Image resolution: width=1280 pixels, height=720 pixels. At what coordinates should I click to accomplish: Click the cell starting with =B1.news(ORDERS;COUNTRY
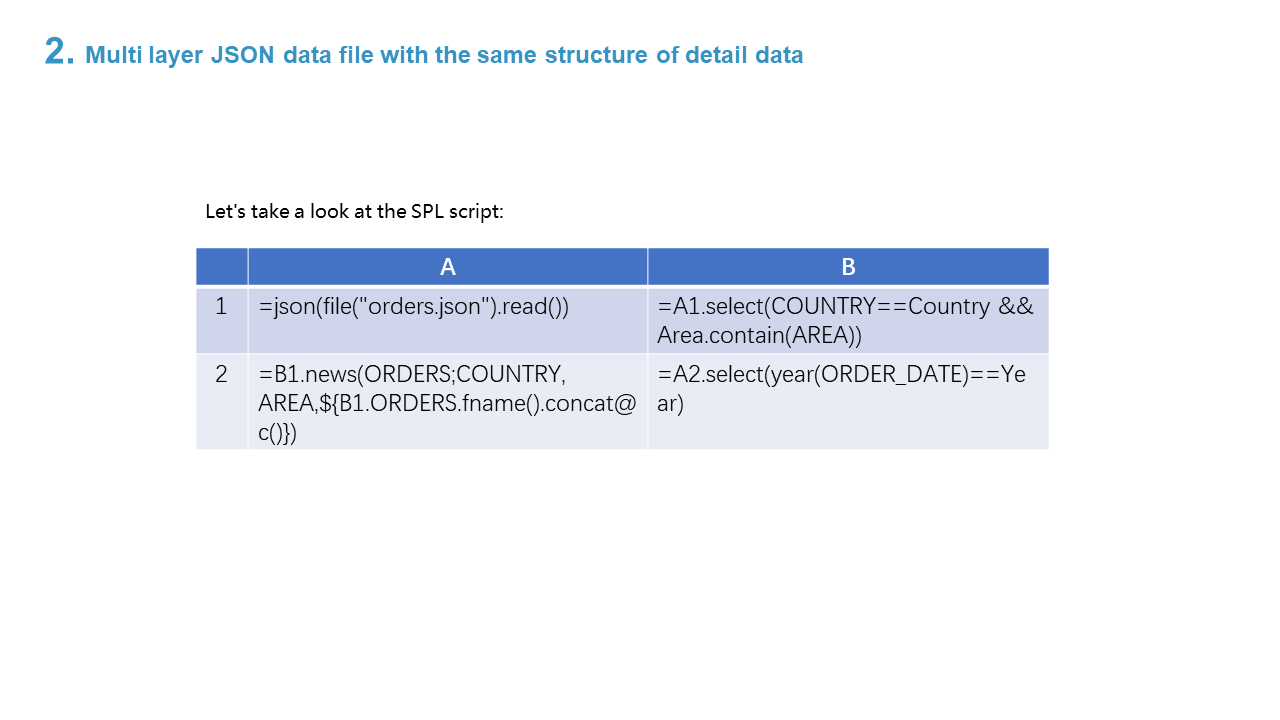pos(448,402)
